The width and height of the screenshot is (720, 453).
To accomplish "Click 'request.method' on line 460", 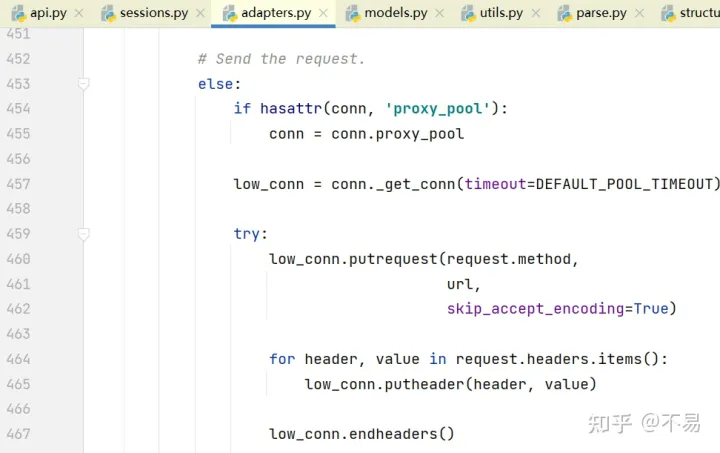I will (509, 259).
